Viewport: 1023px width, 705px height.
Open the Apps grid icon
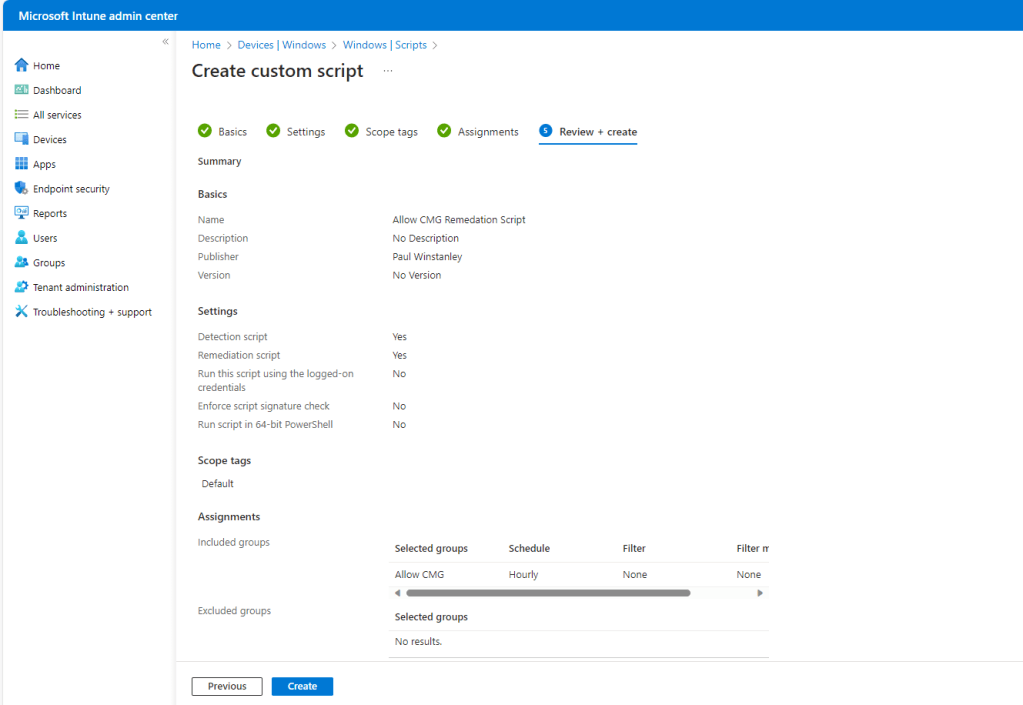pos(22,164)
